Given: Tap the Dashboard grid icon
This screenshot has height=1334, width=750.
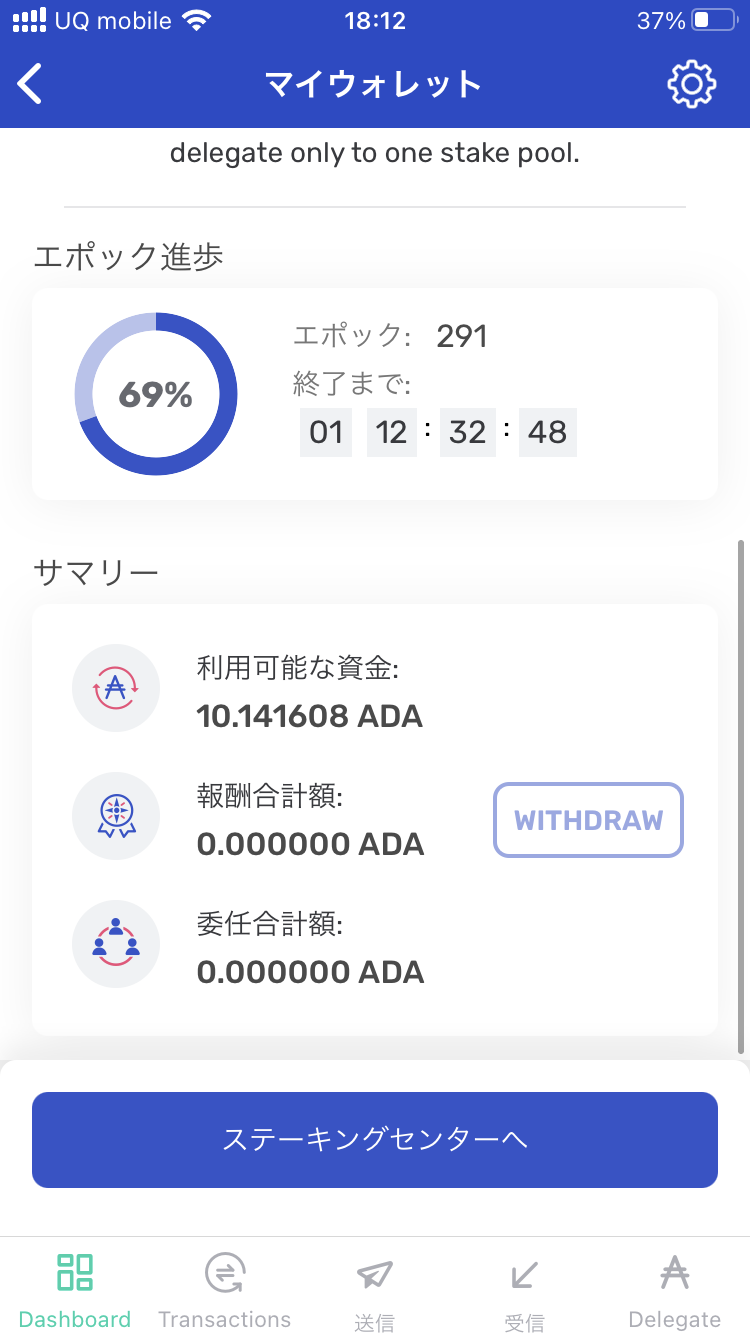Looking at the screenshot, I should pyautogui.click(x=75, y=1273).
